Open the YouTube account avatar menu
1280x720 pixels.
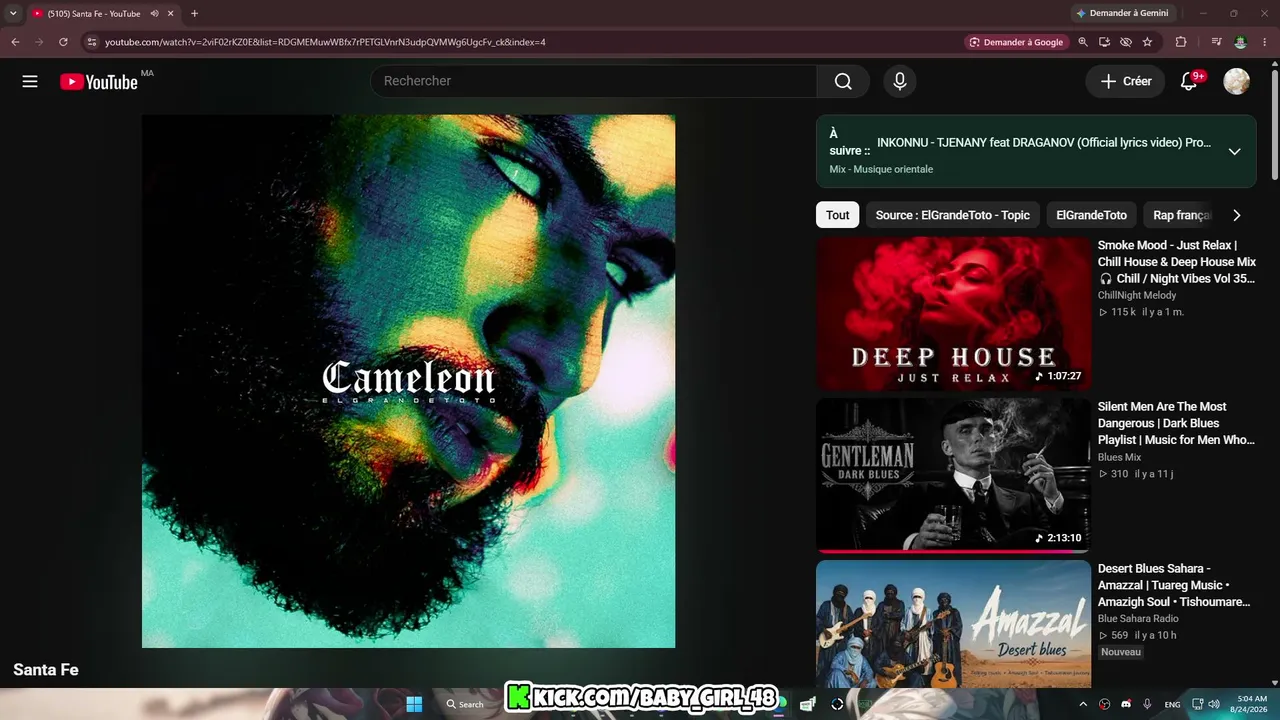[x=1237, y=81]
